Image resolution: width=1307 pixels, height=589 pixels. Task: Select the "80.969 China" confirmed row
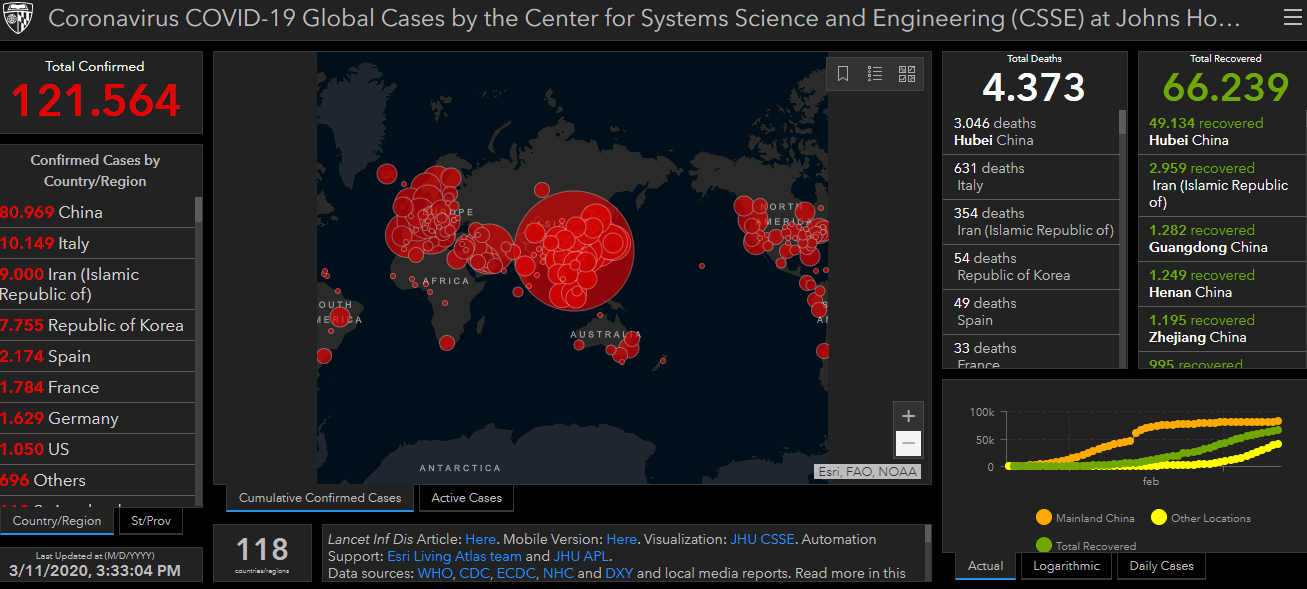coord(97,212)
